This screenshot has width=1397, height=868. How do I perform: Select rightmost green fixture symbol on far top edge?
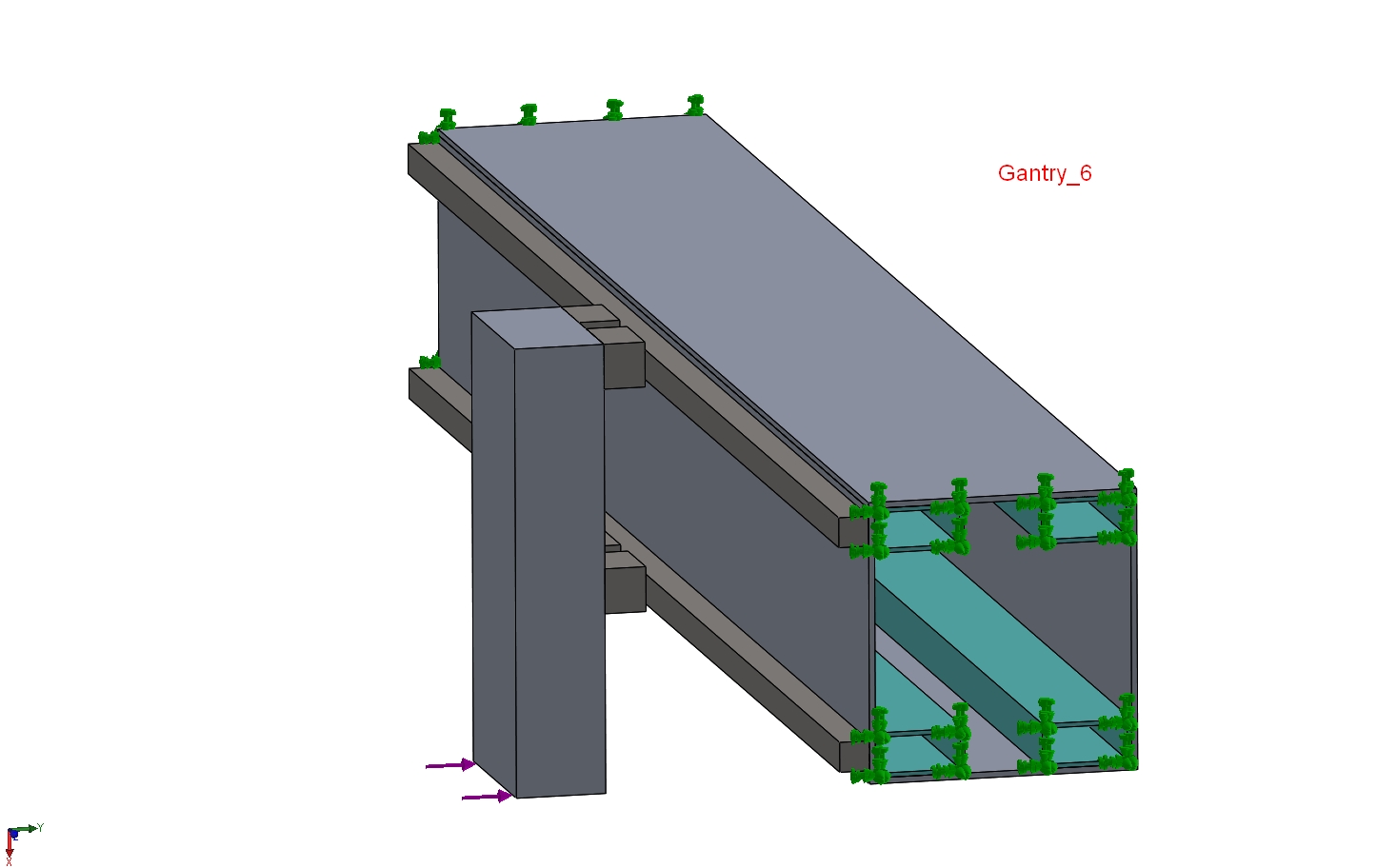(x=695, y=105)
